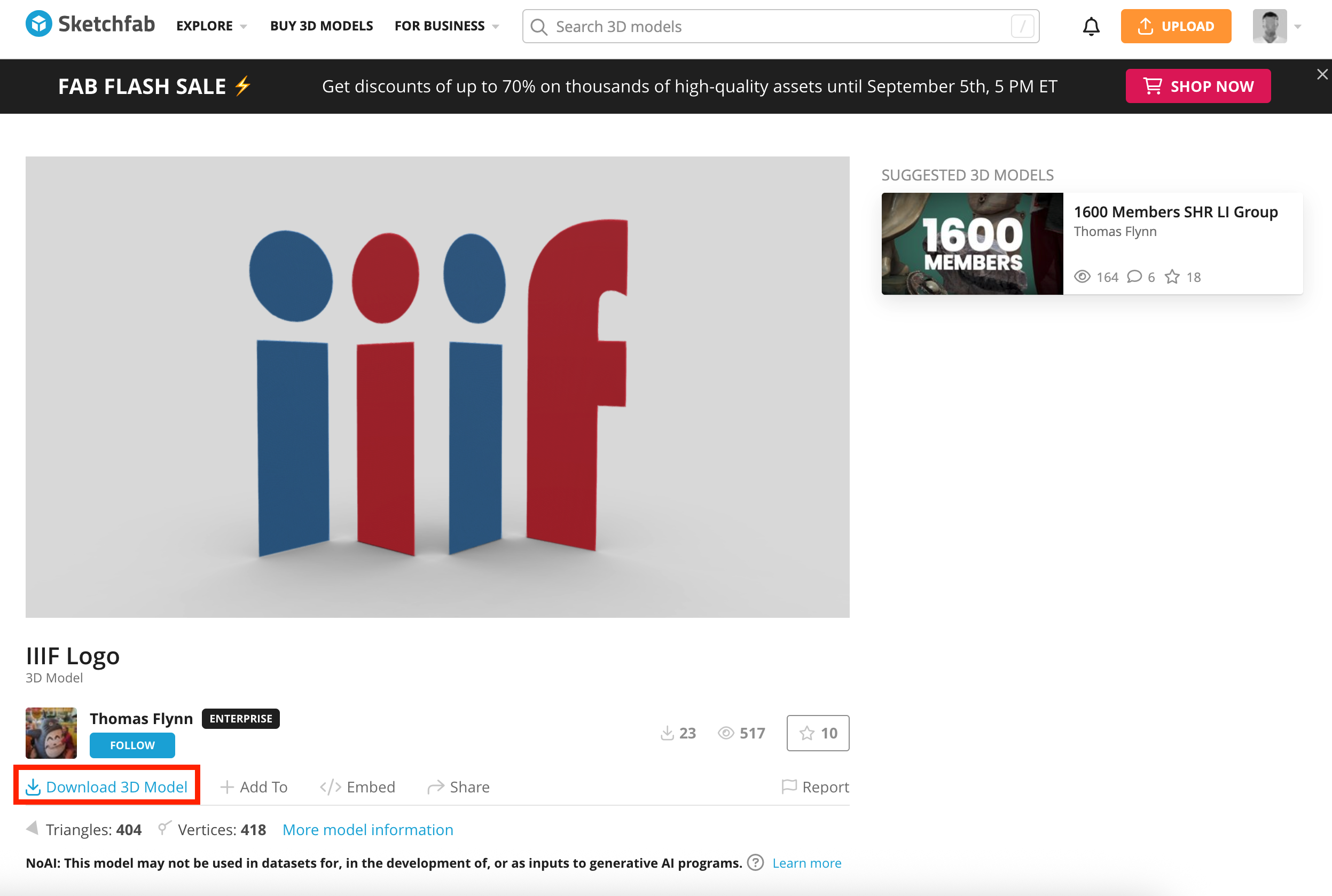1332x896 pixels.
Task: Click the NoAI help question-mark icon
Action: pyautogui.click(x=755, y=862)
